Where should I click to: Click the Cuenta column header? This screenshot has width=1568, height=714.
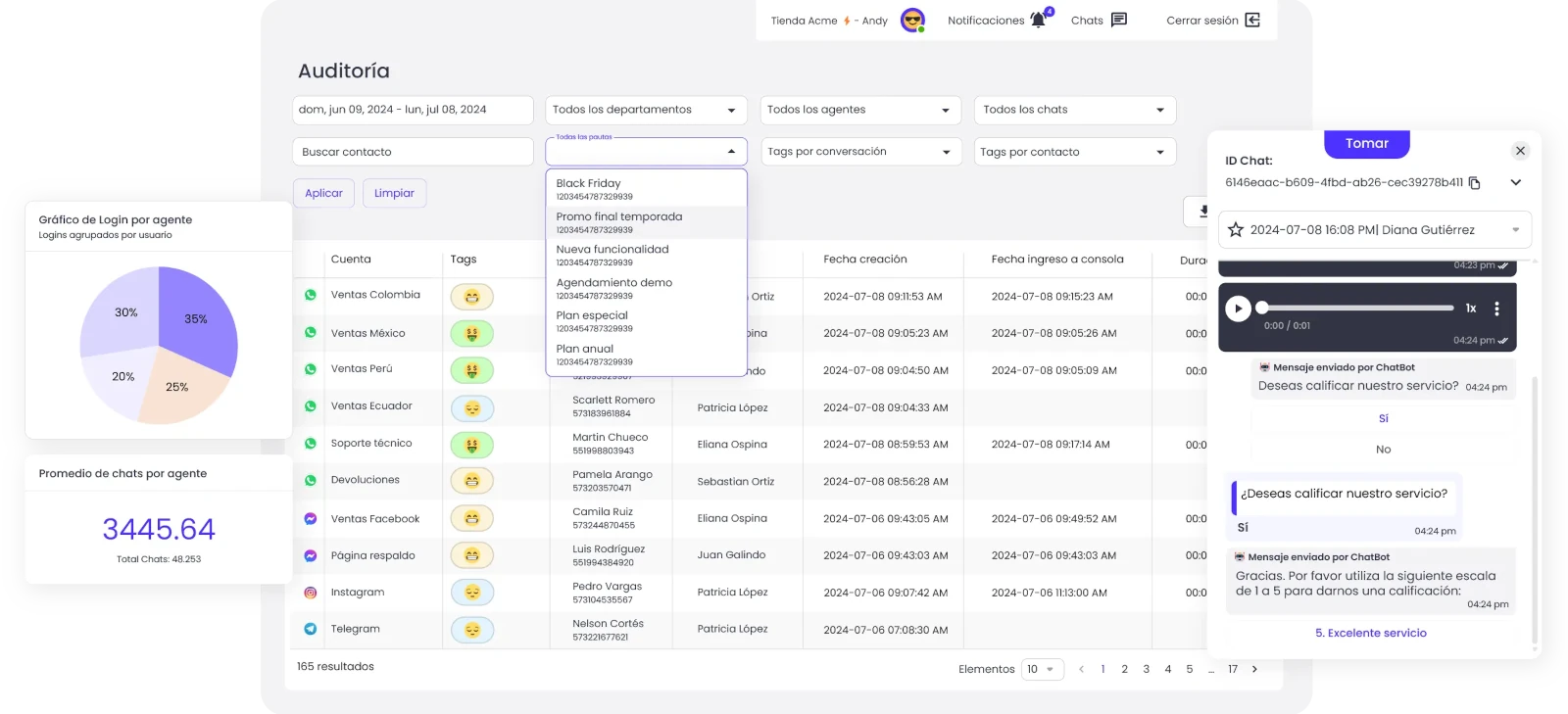tap(351, 260)
